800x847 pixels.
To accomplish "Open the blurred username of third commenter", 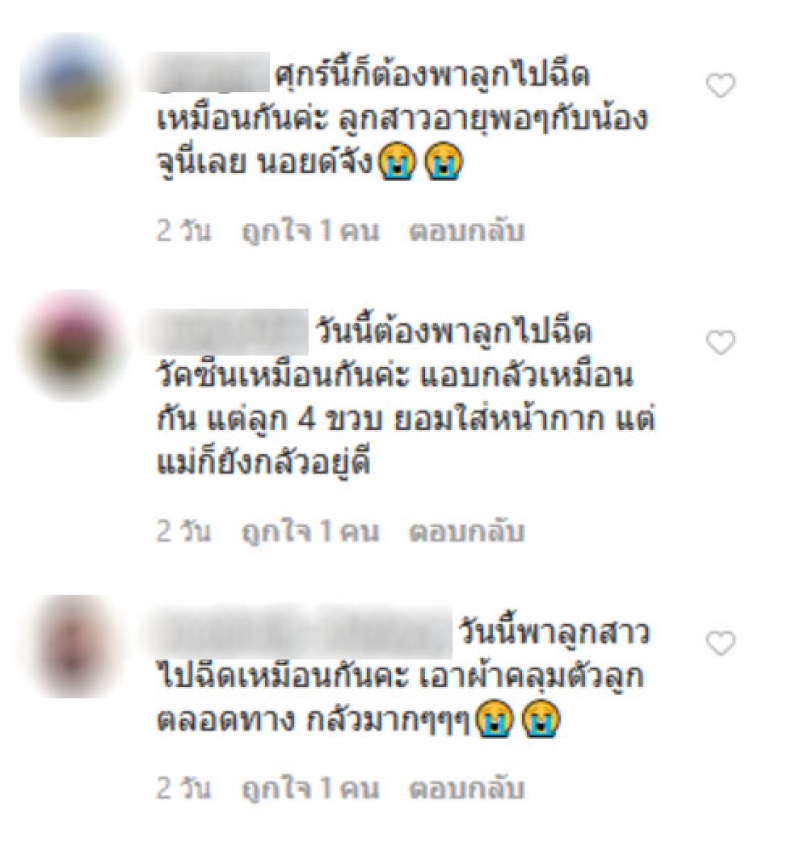I will (x=298, y=632).
